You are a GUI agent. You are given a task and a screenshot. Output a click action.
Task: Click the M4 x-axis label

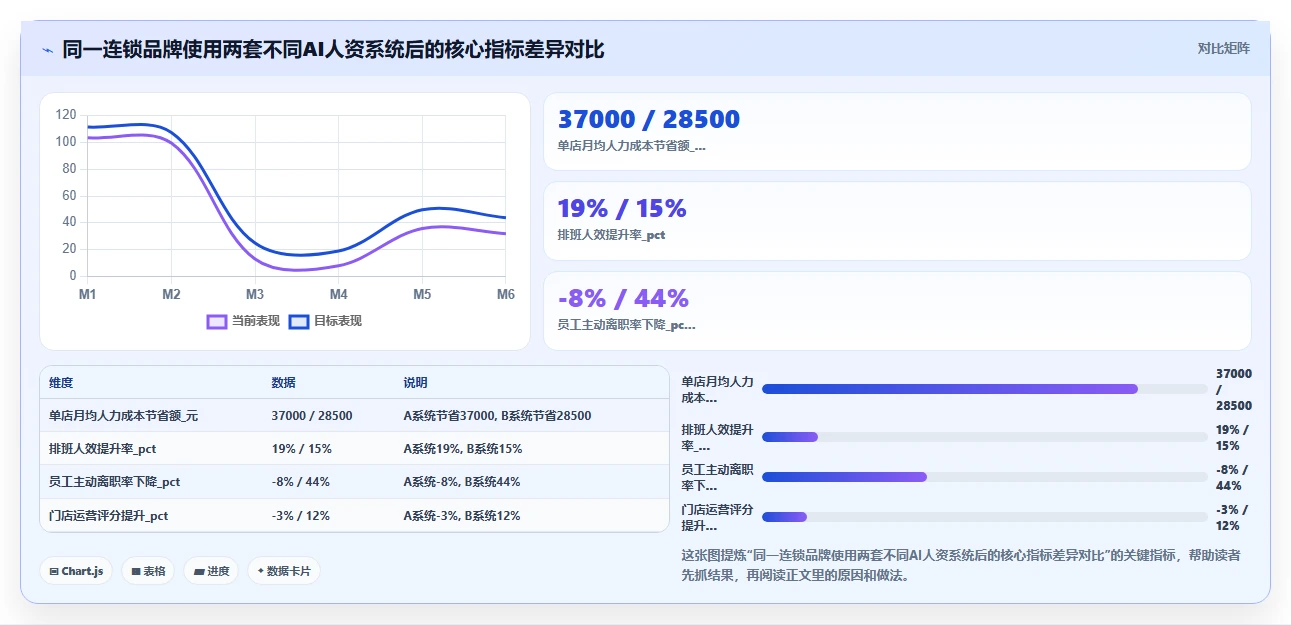pyautogui.click(x=339, y=294)
